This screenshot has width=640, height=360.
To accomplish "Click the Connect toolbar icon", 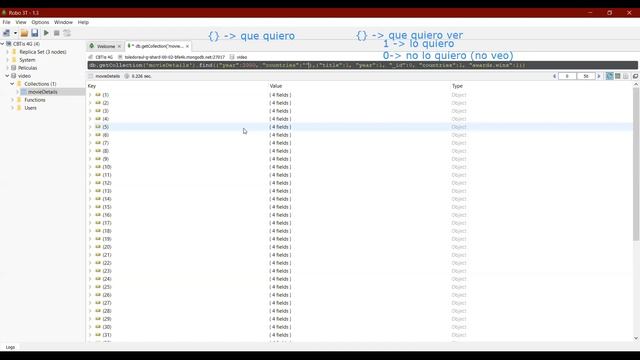I will pyautogui.click(x=7, y=33).
